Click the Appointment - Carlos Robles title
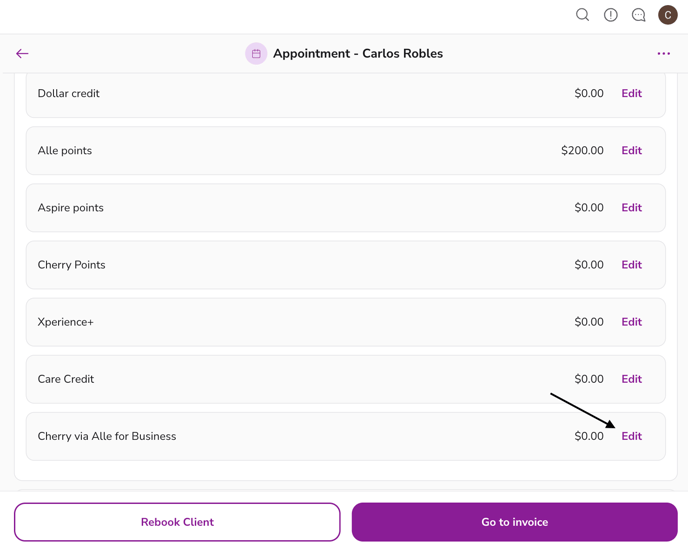This screenshot has width=688, height=549. point(357,54)
